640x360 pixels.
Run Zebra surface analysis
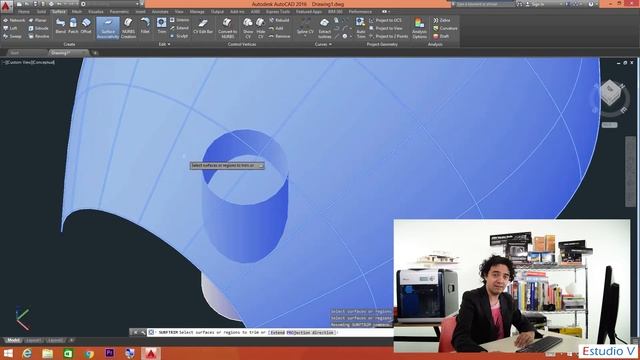tap(442, 20)
